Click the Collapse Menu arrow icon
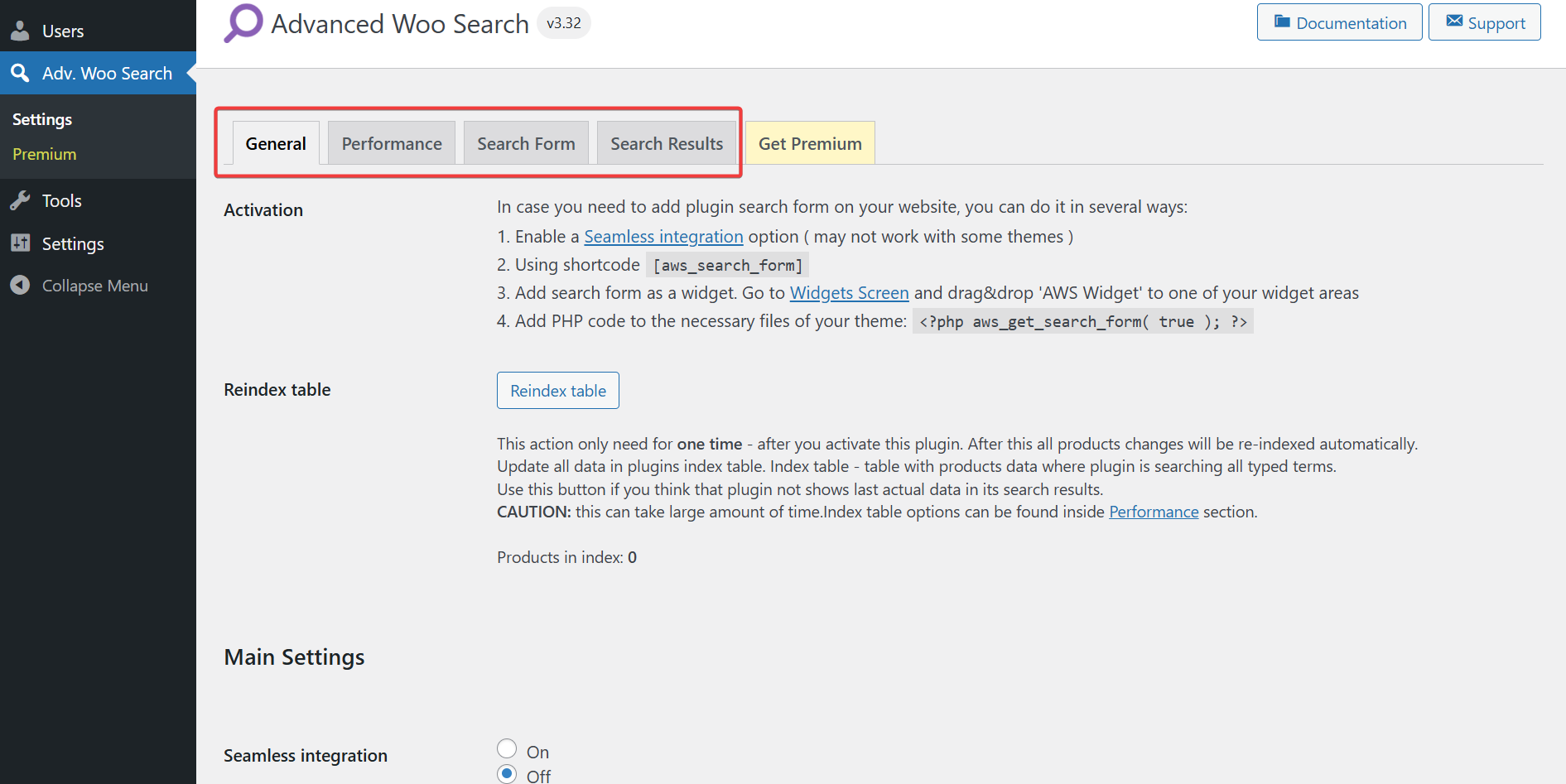The height and width of the screenshot is (784, 1566). (20, 285)
